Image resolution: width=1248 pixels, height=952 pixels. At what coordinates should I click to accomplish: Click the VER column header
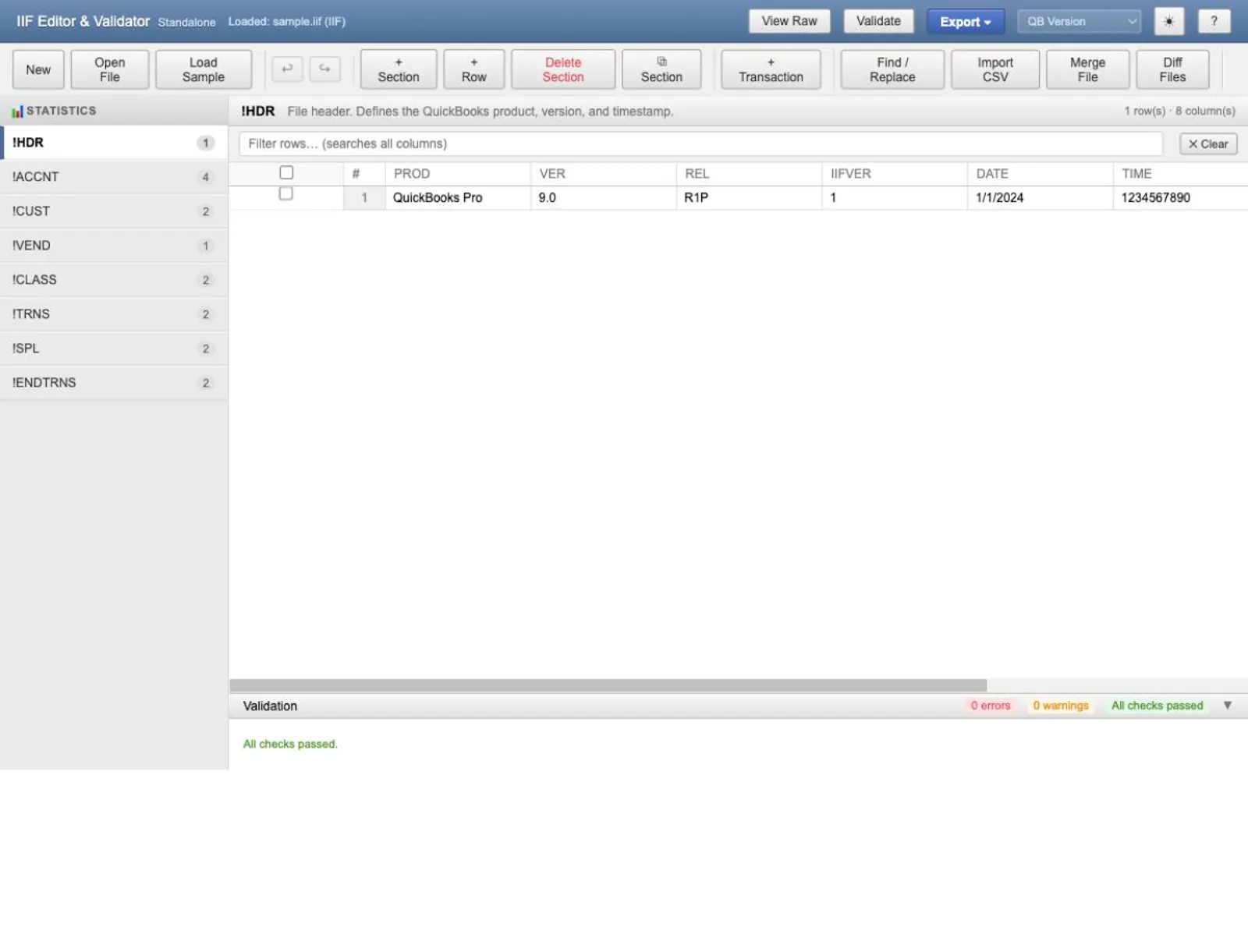click(x=604, y=174)
